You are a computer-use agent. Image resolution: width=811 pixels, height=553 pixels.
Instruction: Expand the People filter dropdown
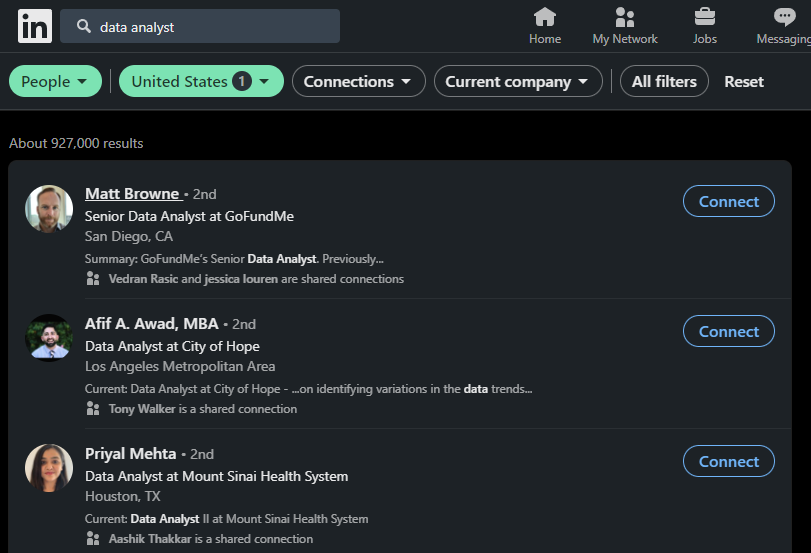(x=55, y=81)
